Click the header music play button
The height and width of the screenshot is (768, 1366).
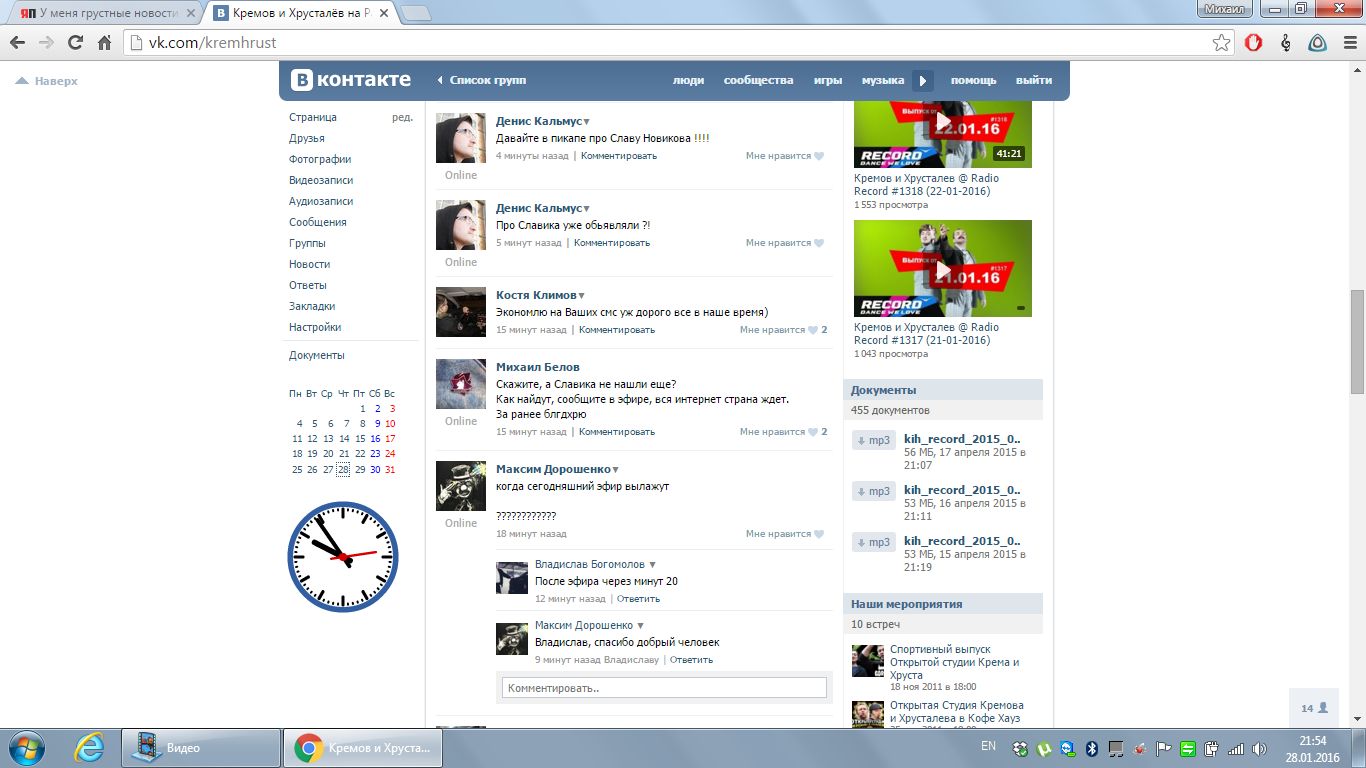tap(923, 80)
